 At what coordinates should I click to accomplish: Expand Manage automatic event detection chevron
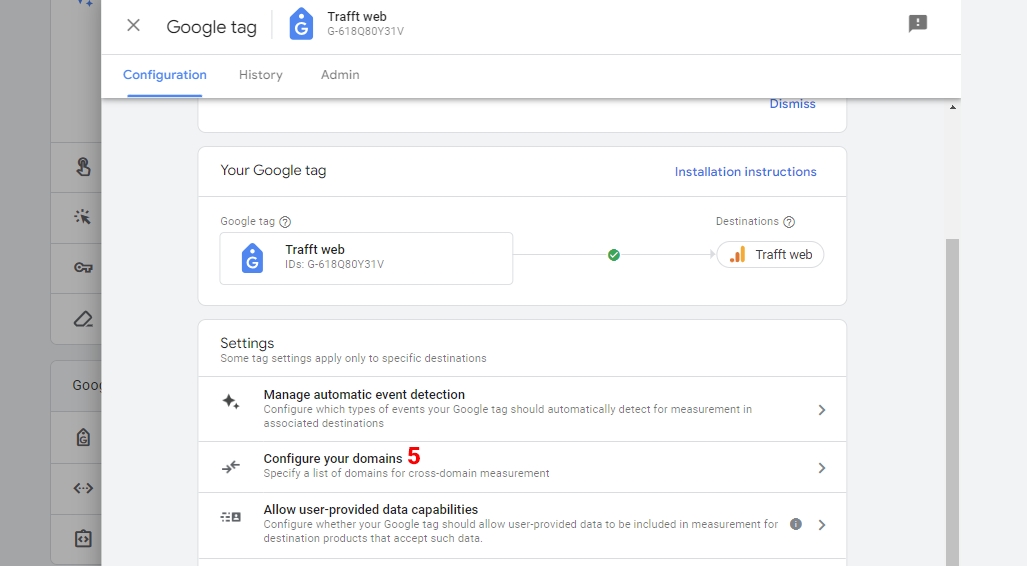[x=821, y=410]
